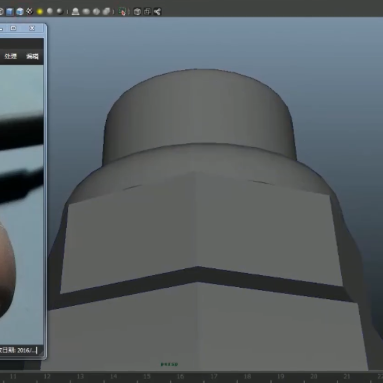Toggle the Isolate Select icon
The height and width of the screenshot is (383, 383).
(x=122, y=12)
